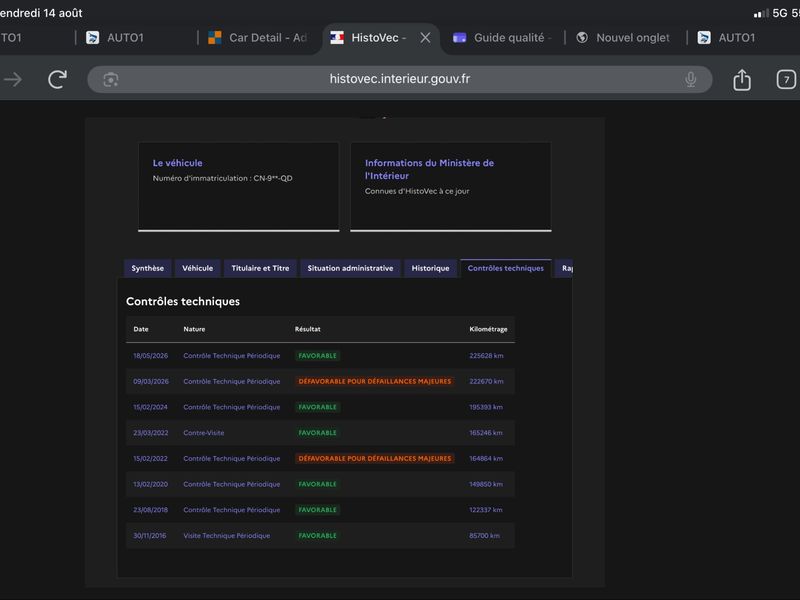The width and height of the screenshot is (800, 600).
Task: Click the 85700 km mileage value
Action: pos(484,535)
